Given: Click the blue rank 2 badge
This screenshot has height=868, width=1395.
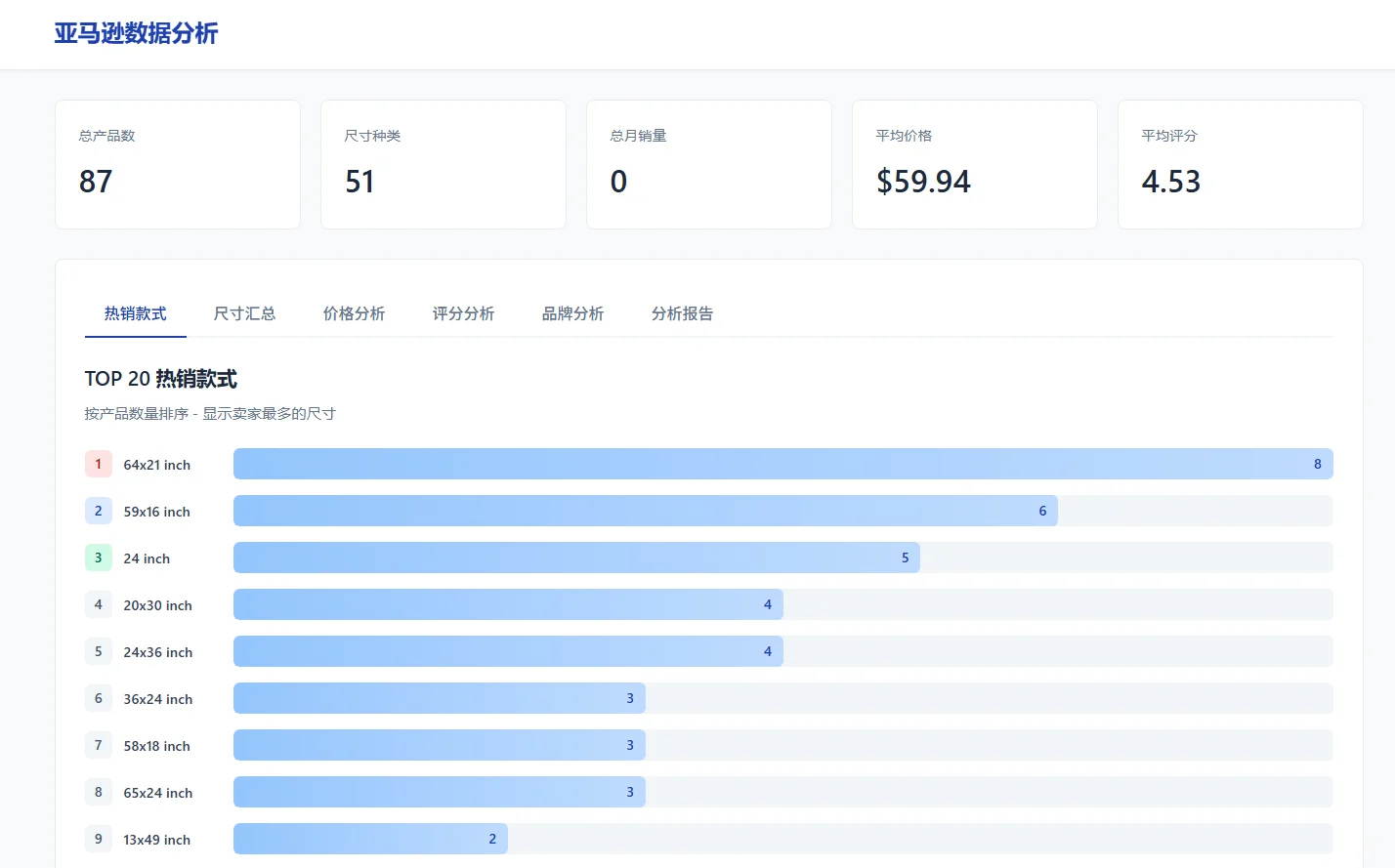Looking at the screenshot, I should (x=99, y=511).
